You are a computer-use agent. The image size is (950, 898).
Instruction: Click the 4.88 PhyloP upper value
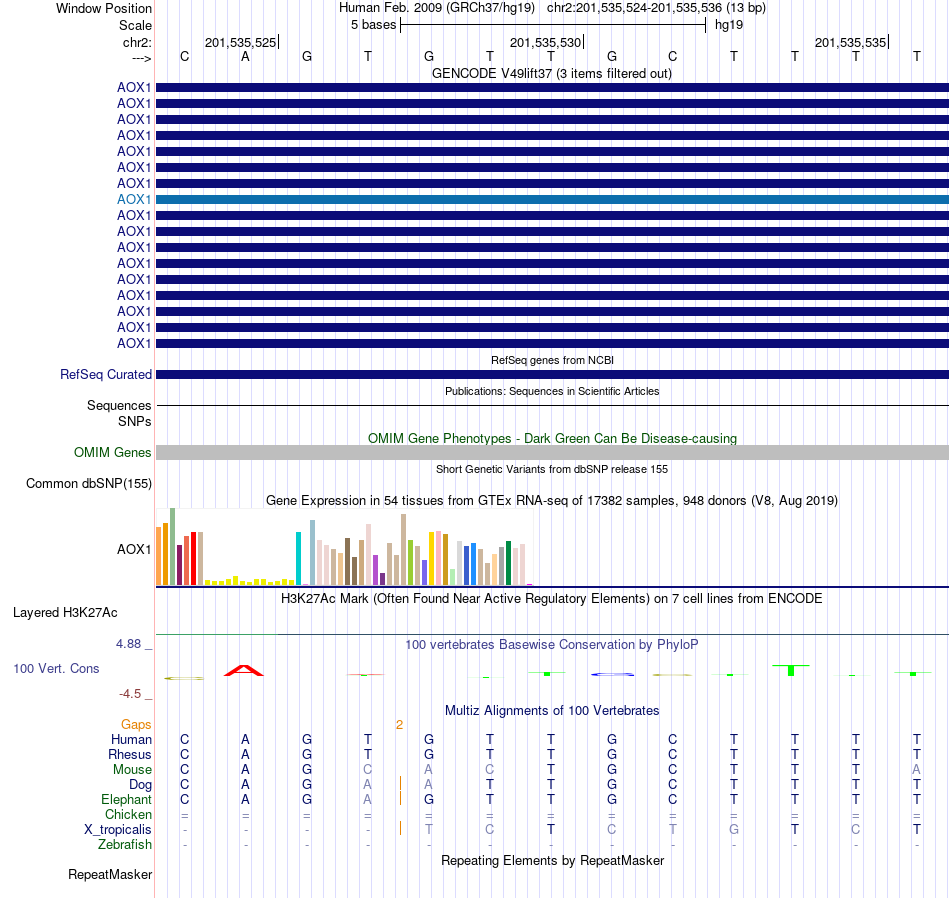tap(128, 644)
